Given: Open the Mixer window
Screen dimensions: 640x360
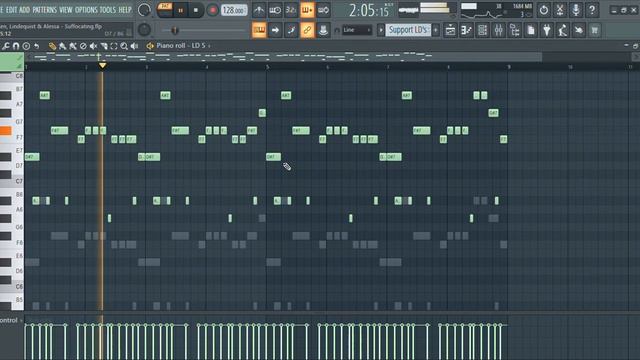Looking at the screenshot, I should pos(498,30).
